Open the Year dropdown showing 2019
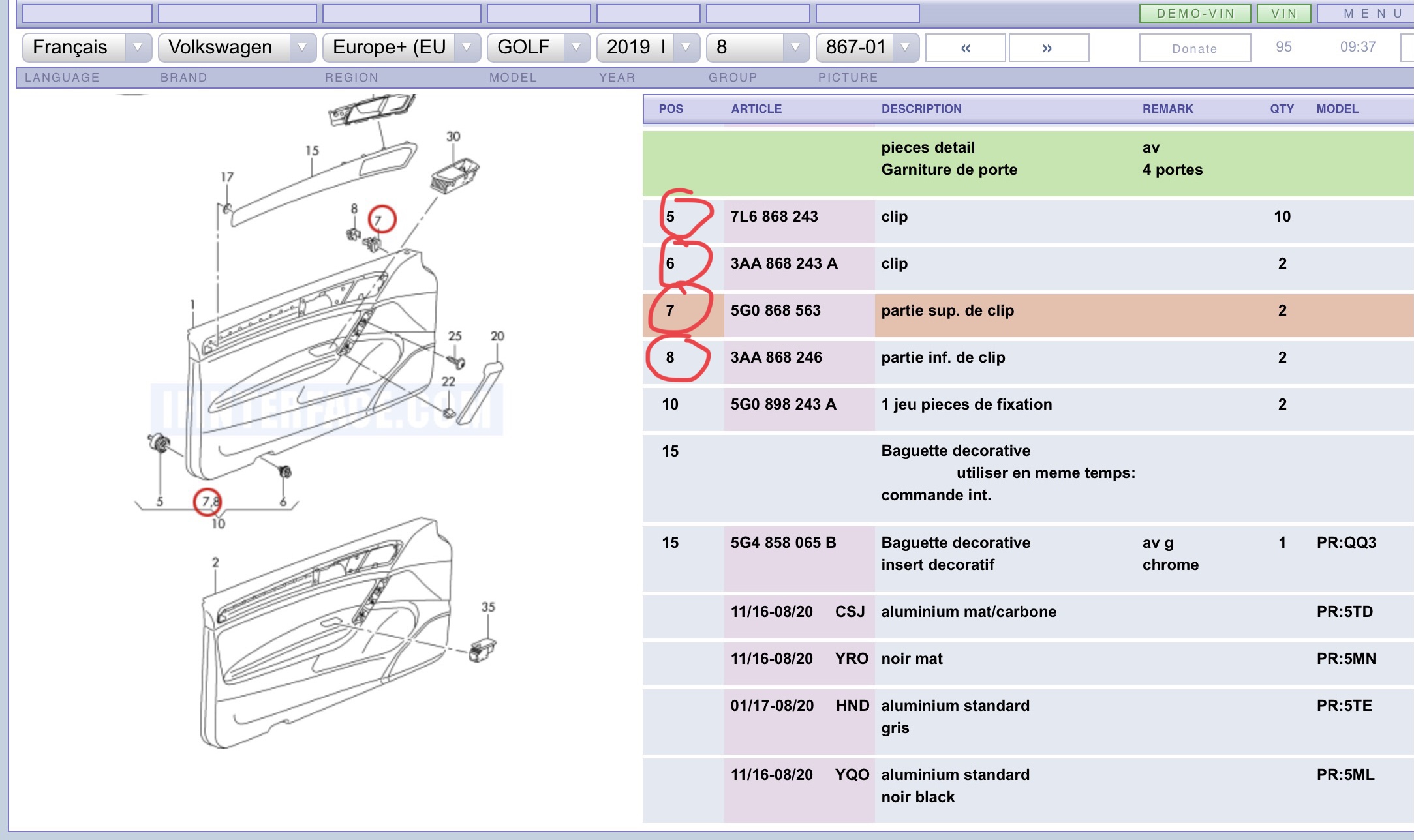Image resolution: width=1414 pixels, height=840 pixels. pyautogui.click(x=648, y=48)
